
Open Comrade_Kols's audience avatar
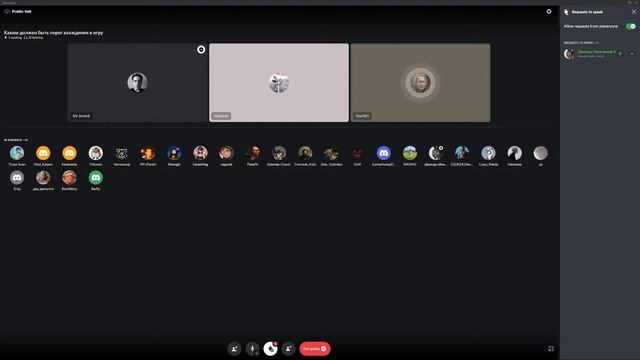point(305,153)
